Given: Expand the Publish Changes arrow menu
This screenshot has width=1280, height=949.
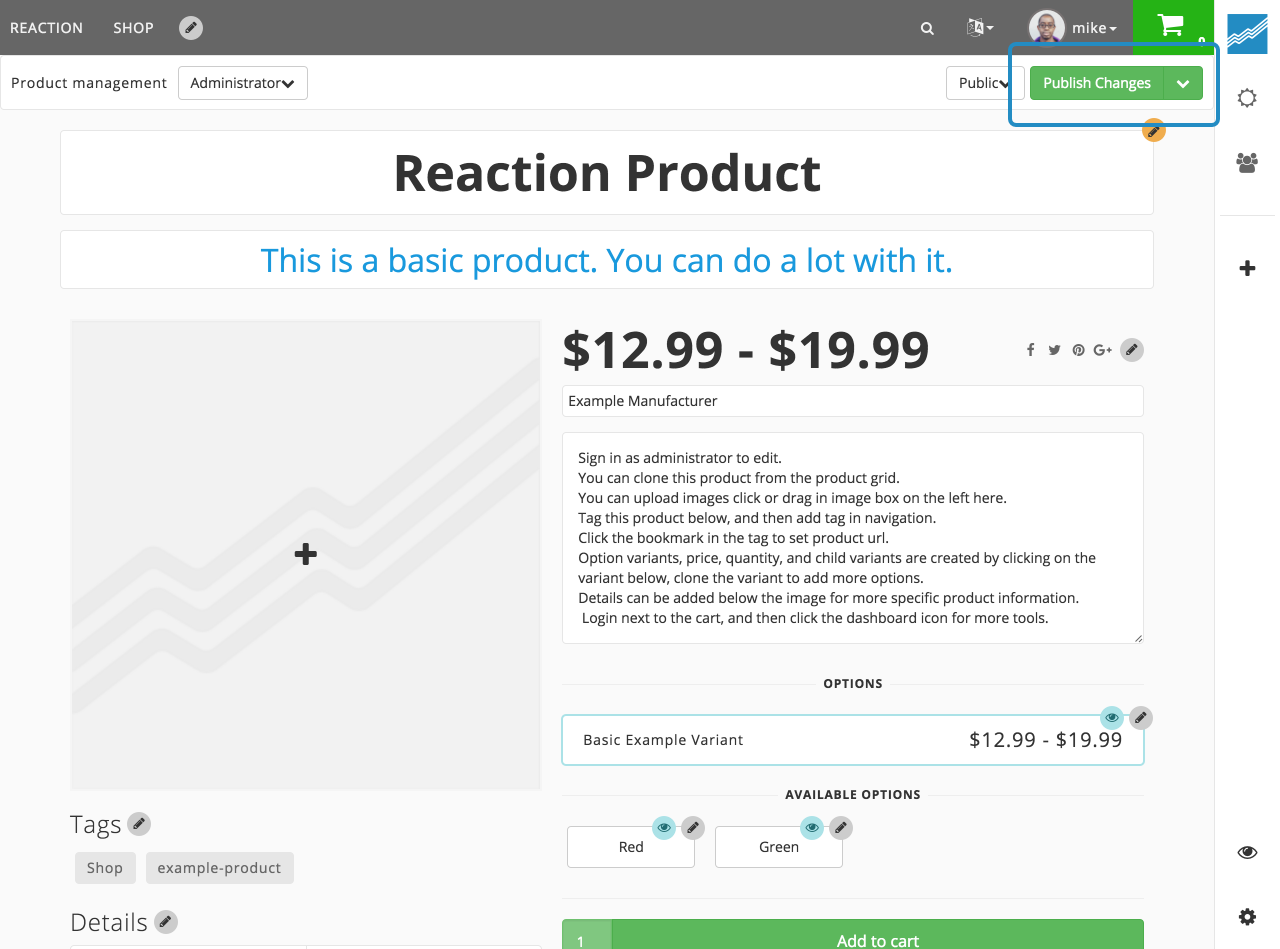Looking at the screenshot, I should [1183, 83].
